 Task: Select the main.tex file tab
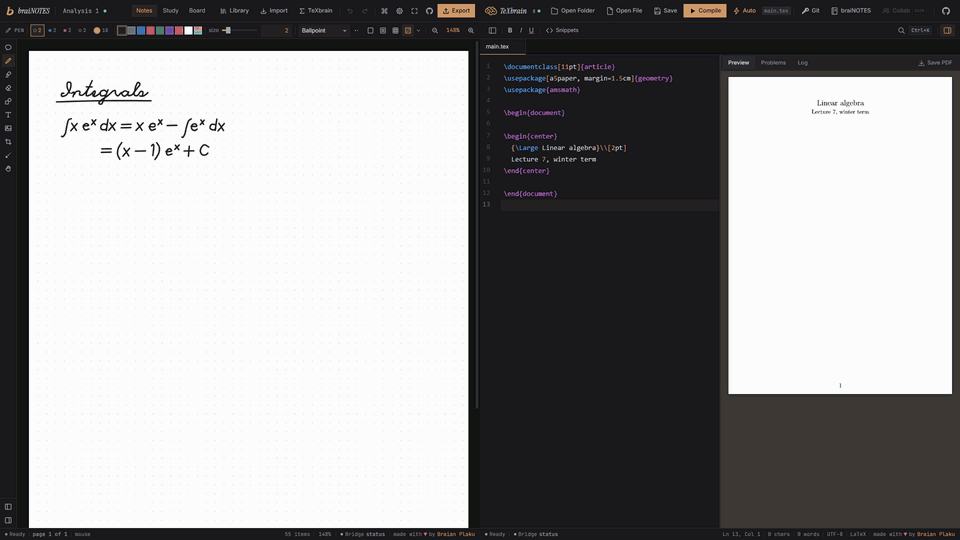click(503, 47)
